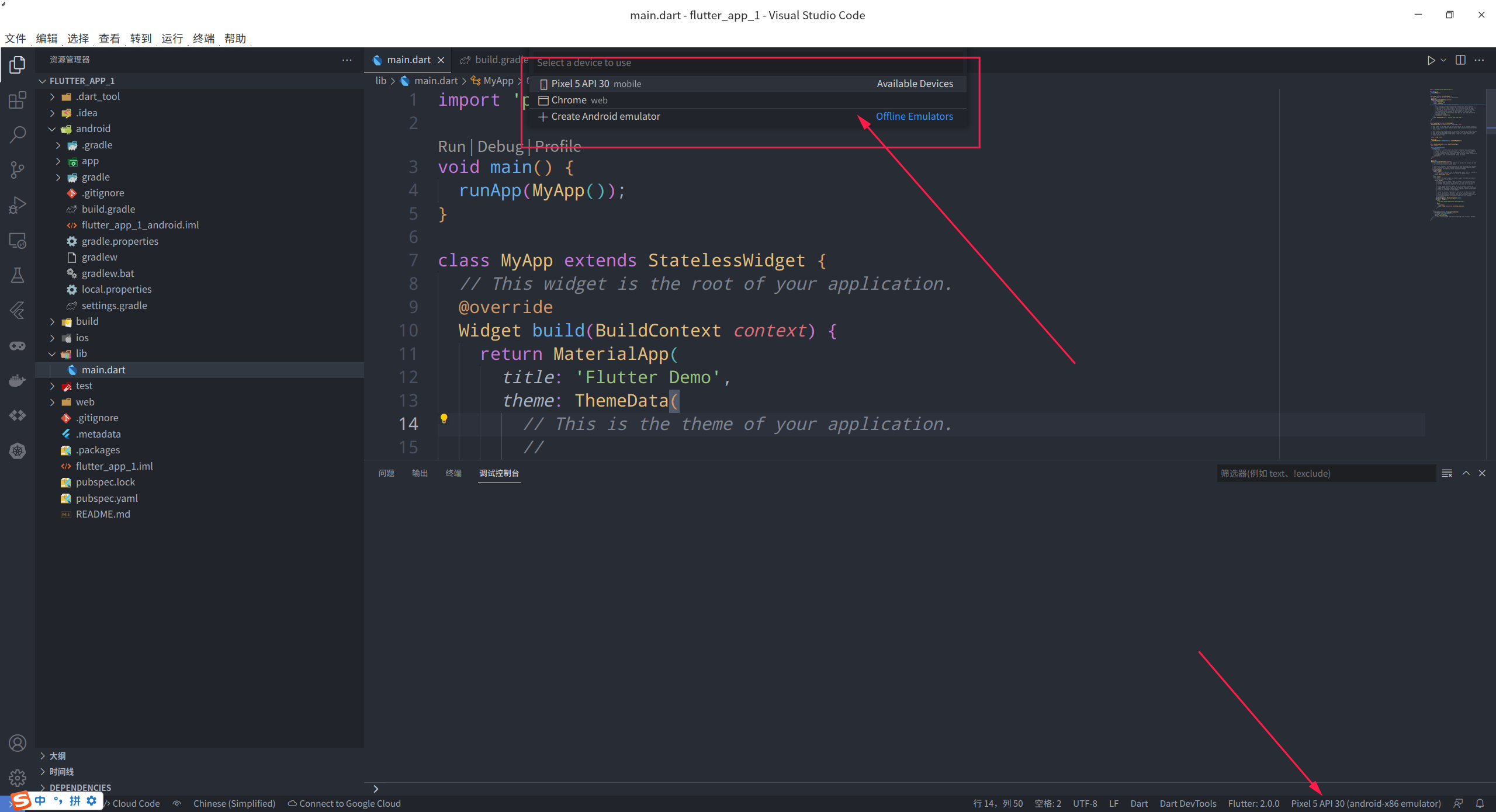Select Pixel 5 API 30 mobile device
This screenshot has width=1496, height=812.
[x=748, y=84]
